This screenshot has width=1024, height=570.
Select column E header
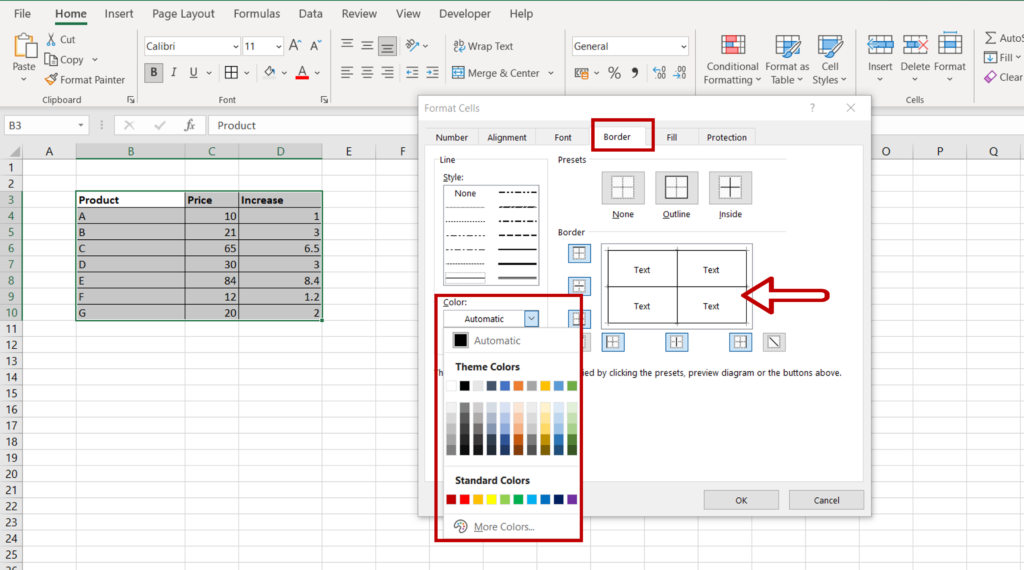point(349,151)
